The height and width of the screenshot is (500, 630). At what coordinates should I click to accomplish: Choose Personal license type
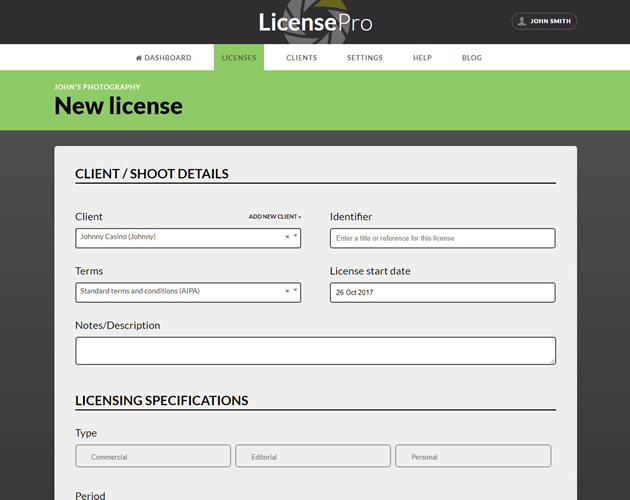pyautogui.click(x=473, y=456)
